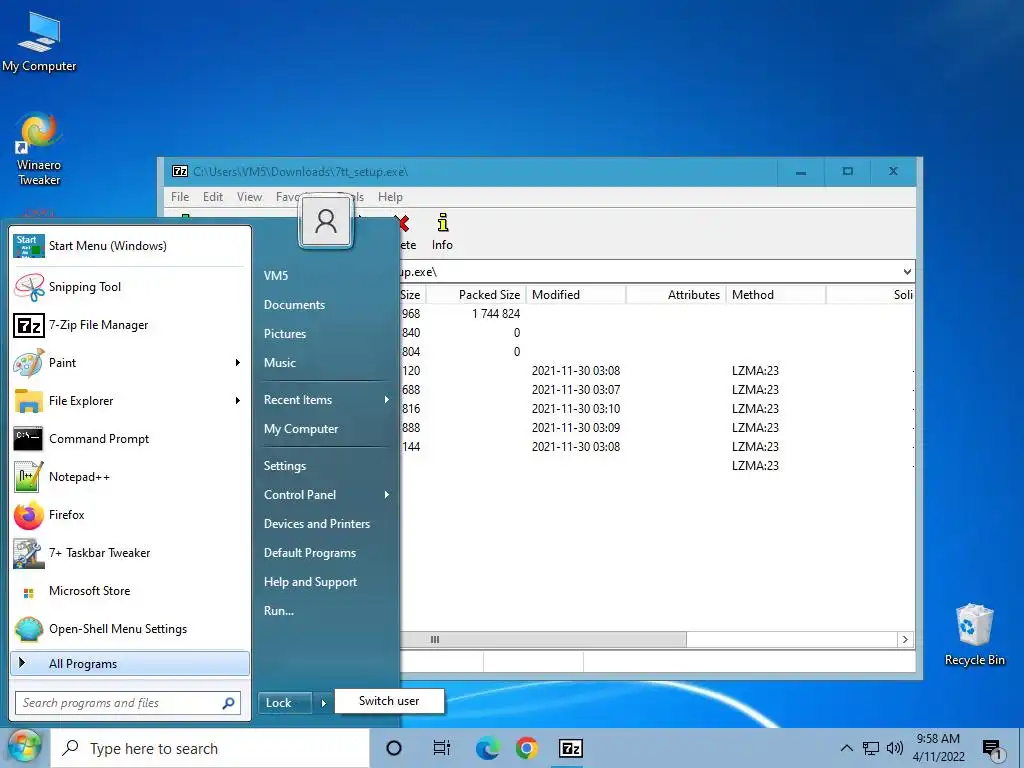Click the Start orb button
Screen dimensions: 1024x768
tap(24, 746)
